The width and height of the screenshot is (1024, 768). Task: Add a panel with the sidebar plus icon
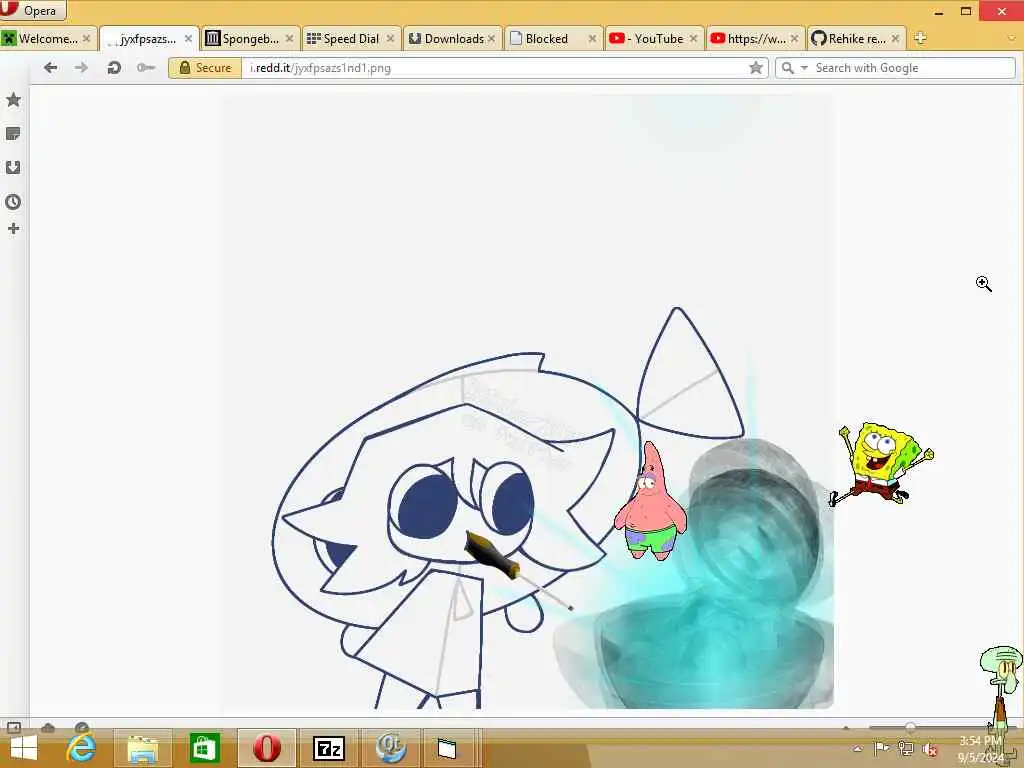click(13, 229)
